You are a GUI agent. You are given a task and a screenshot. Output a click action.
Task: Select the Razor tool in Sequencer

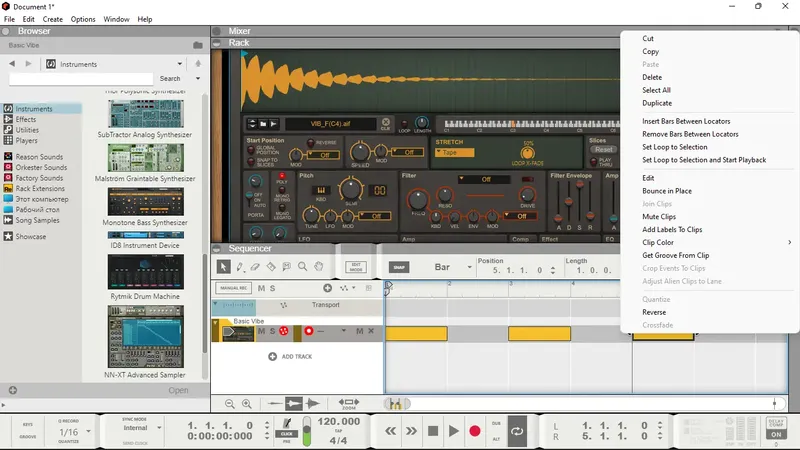(x=271, y=266)
